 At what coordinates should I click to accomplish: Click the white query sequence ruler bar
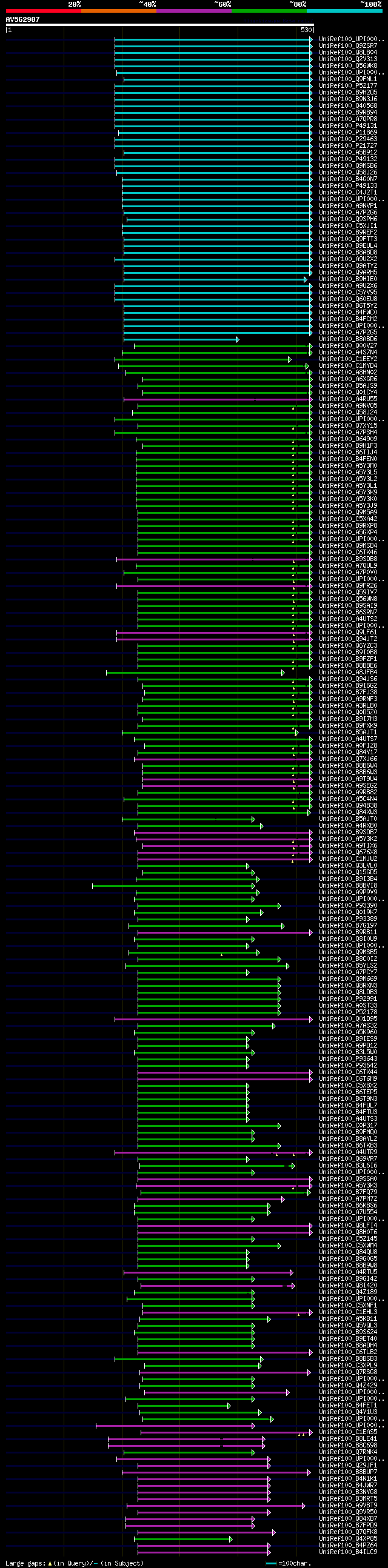(x=159, y=25)
